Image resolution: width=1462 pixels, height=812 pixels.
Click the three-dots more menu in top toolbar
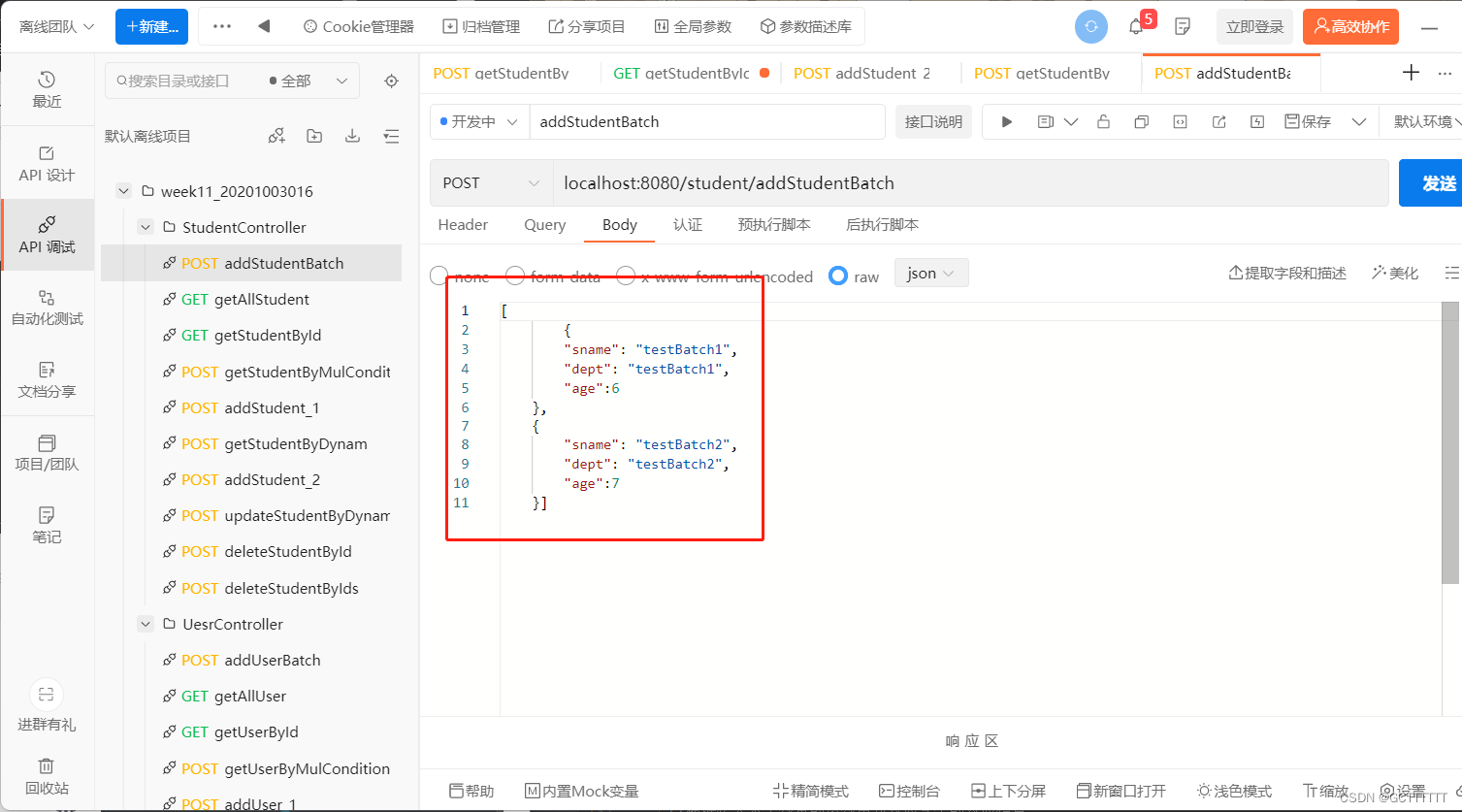pyautogui.click(x=222, y=26)
